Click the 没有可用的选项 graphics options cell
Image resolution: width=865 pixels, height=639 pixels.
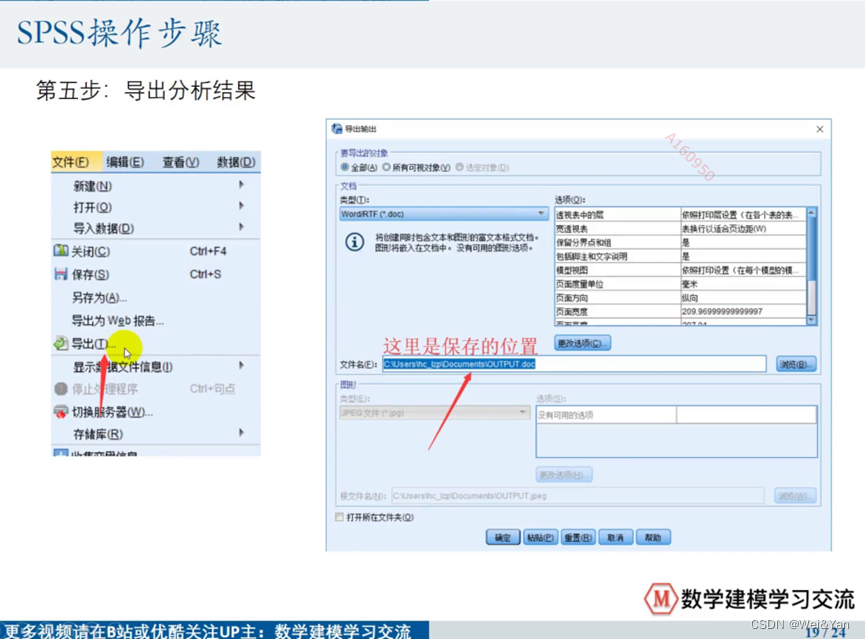coord(606,415)
